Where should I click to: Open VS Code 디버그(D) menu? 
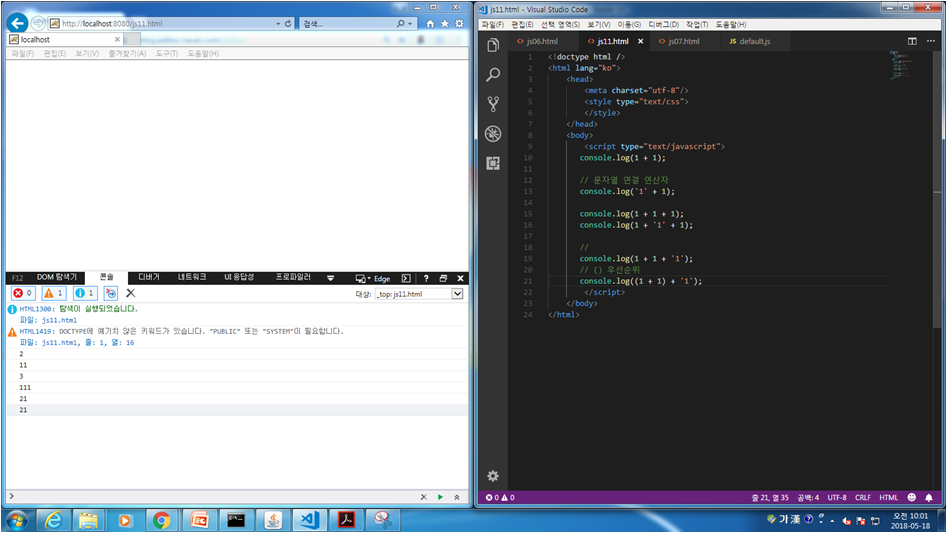(x=663, y=24)
